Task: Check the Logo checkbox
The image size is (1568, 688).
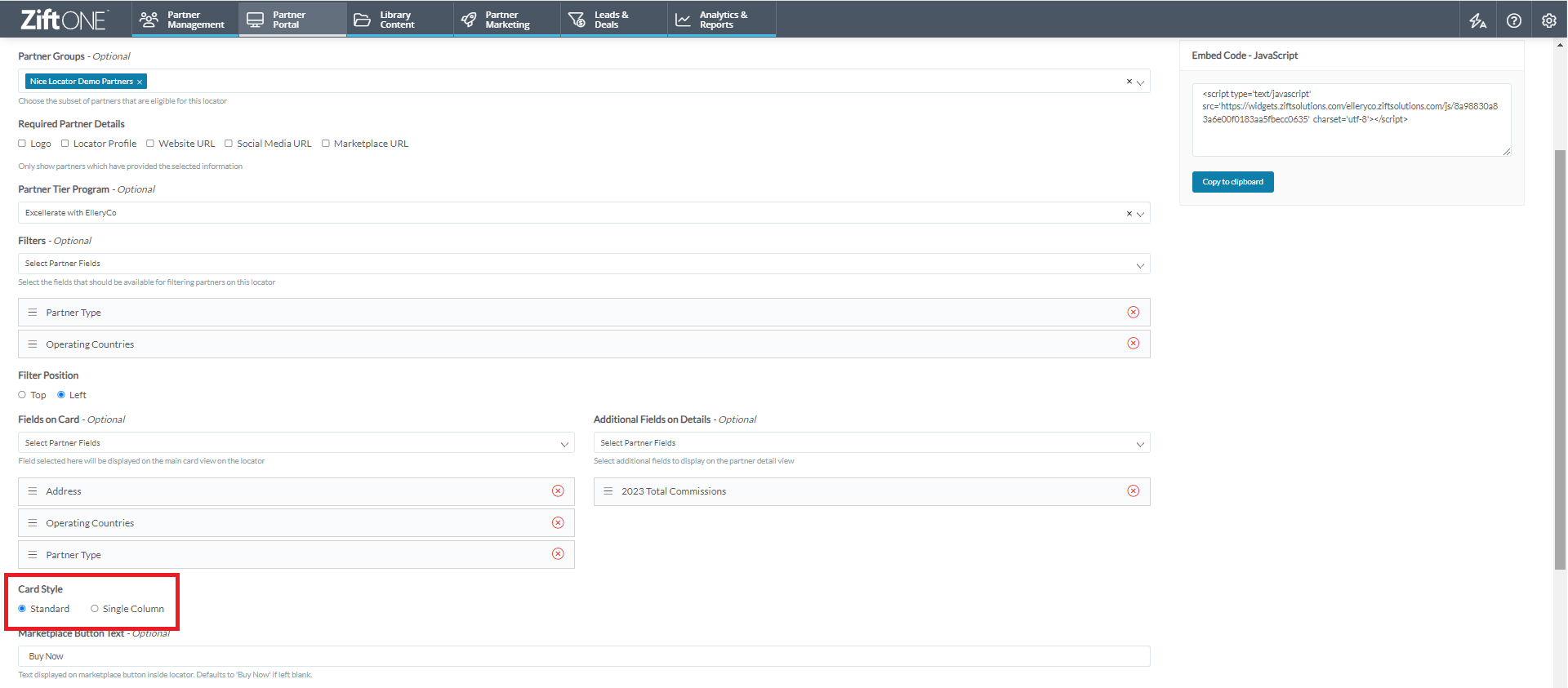Action: 22,144
